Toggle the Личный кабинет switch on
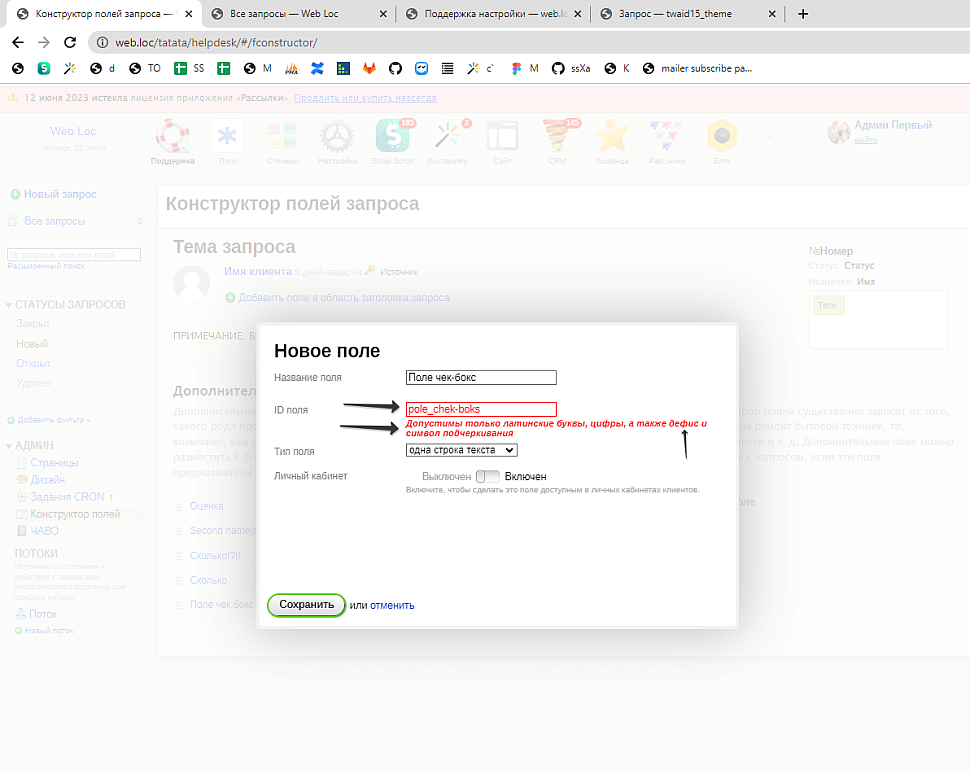Viewport: 970px width, 774px height. (488, 477)
